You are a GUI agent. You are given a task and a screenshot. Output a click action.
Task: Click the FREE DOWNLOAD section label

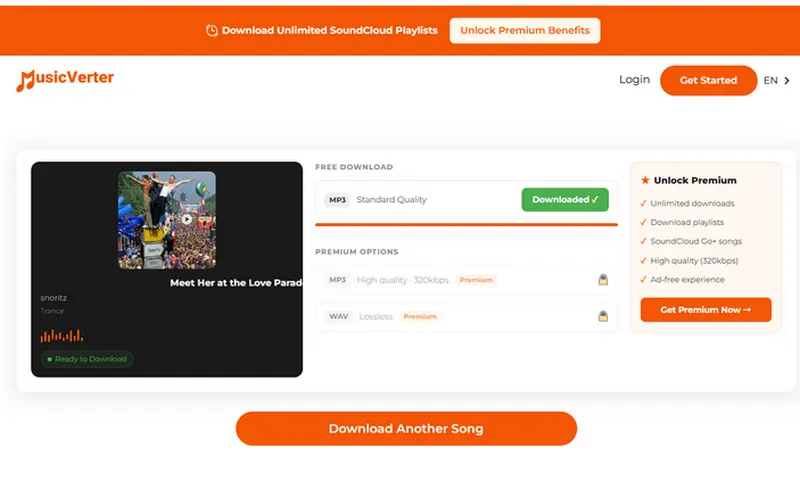(354, 167)
